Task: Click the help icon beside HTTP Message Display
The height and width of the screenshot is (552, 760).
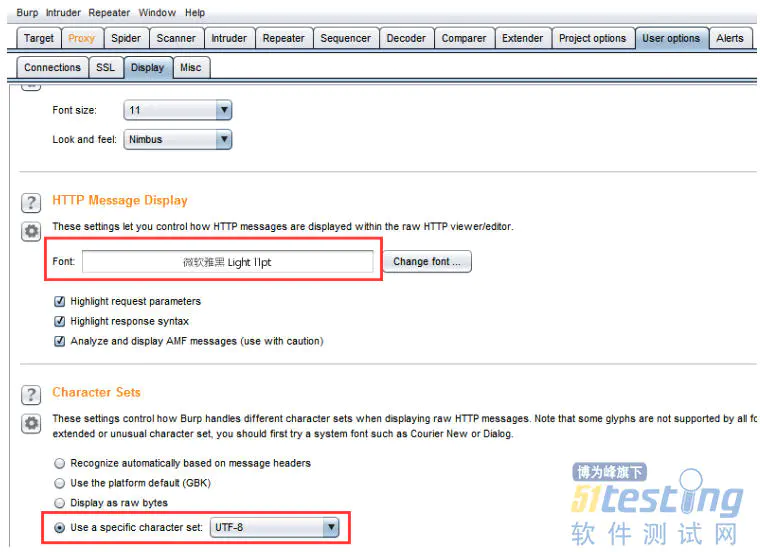Action: click(31, 202)
